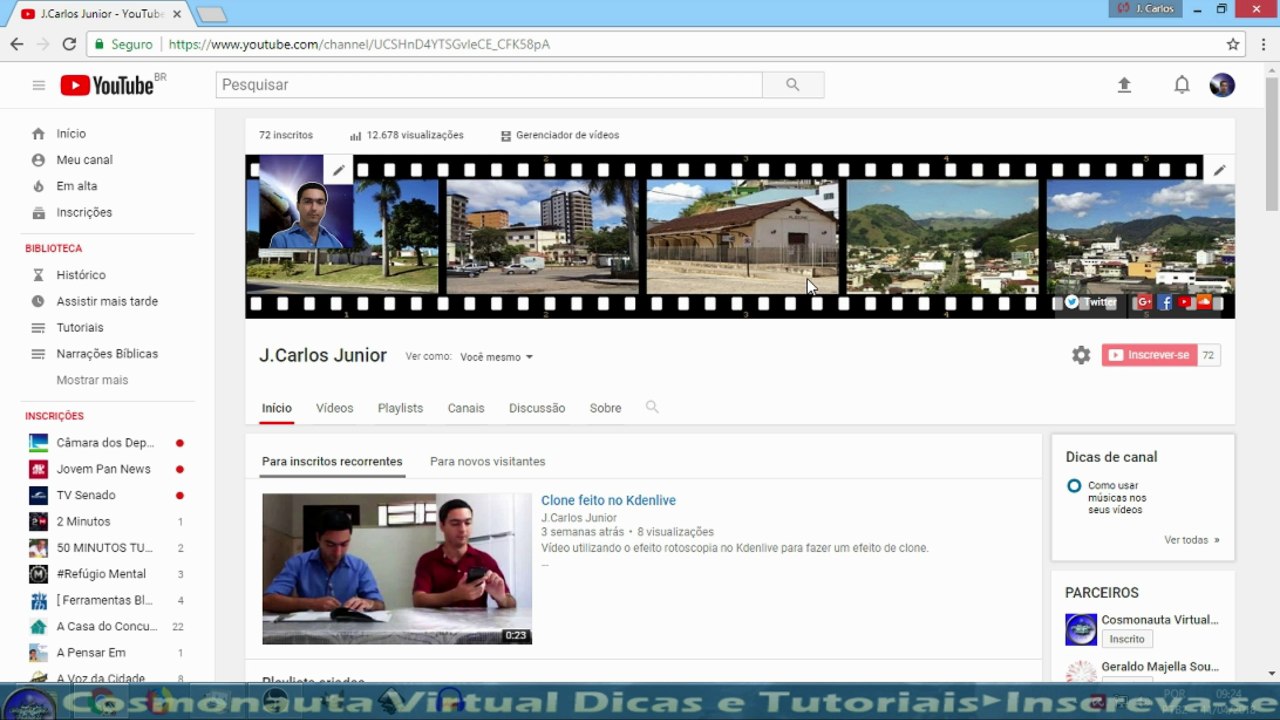Screen dimensions: 1280x720
Task: Click the Cosmonauta Virtual partner avatar
Action: pos(1081,629)
